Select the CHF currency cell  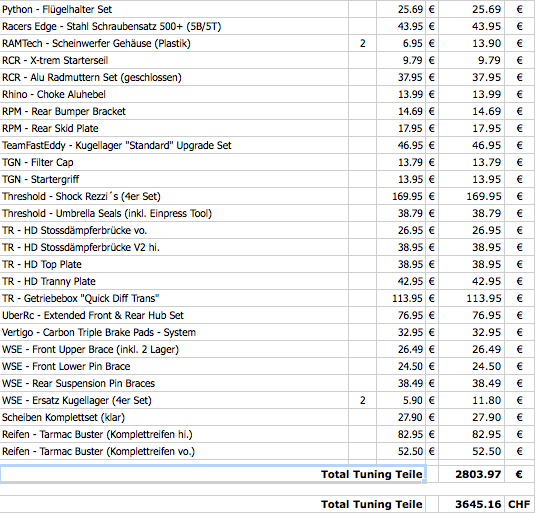point(519,504)
